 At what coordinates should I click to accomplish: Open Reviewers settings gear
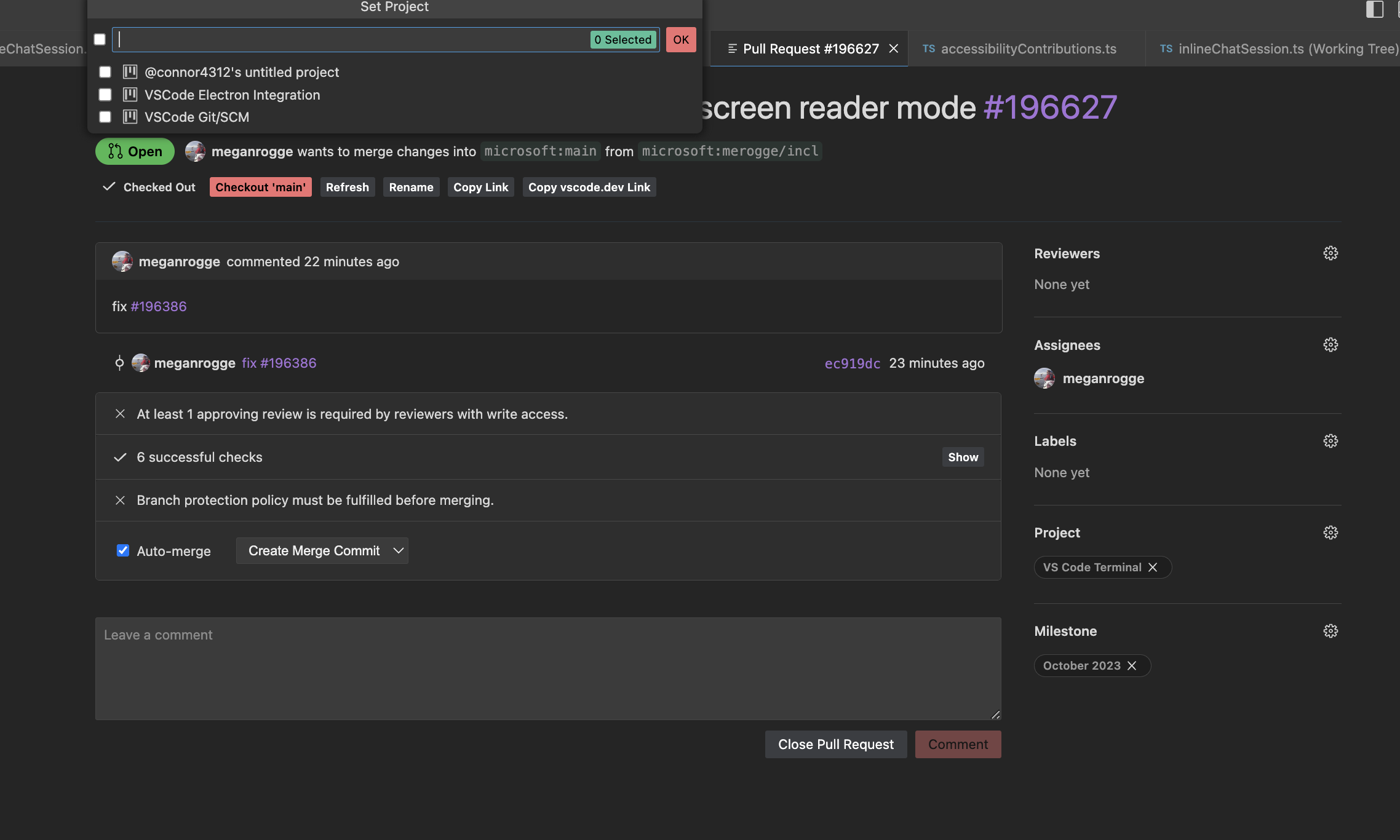[x=1330, y=253]
